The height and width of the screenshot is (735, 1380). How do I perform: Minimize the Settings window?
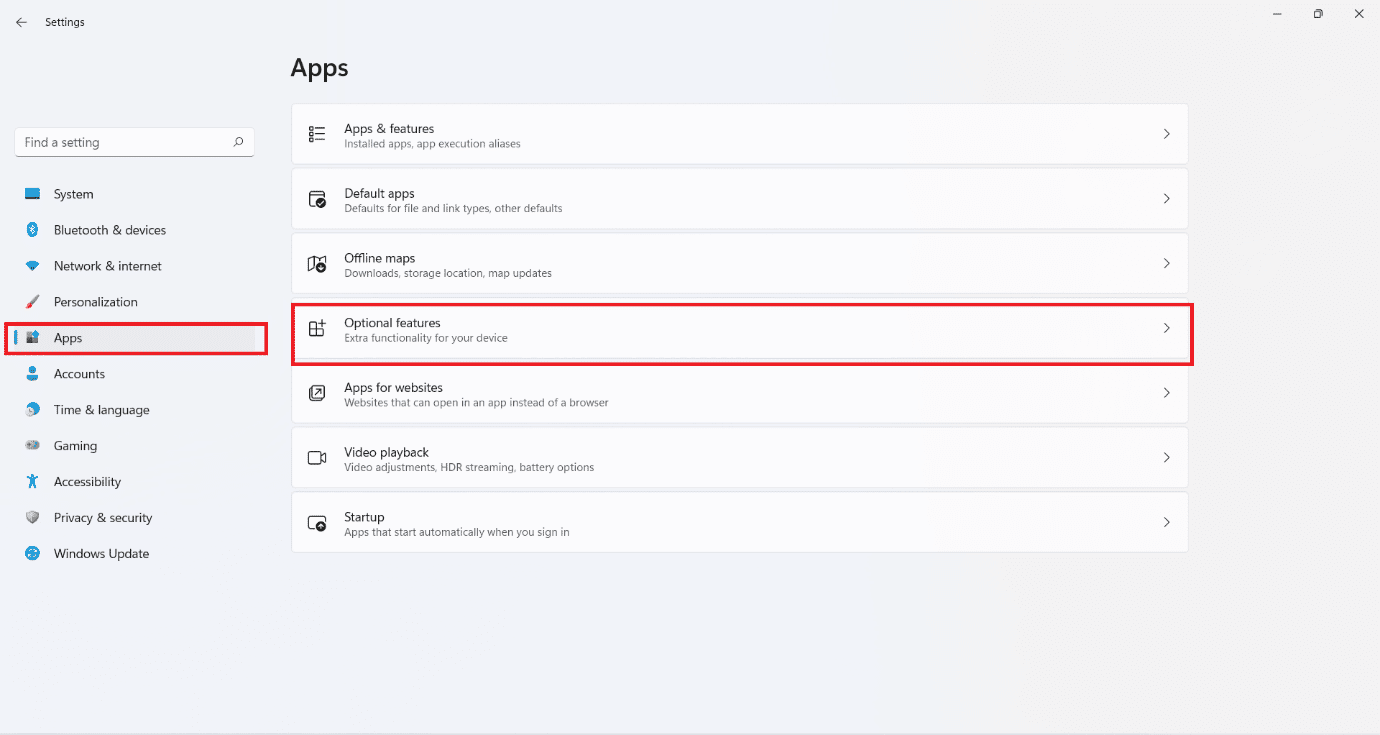tap(1278, 14)
